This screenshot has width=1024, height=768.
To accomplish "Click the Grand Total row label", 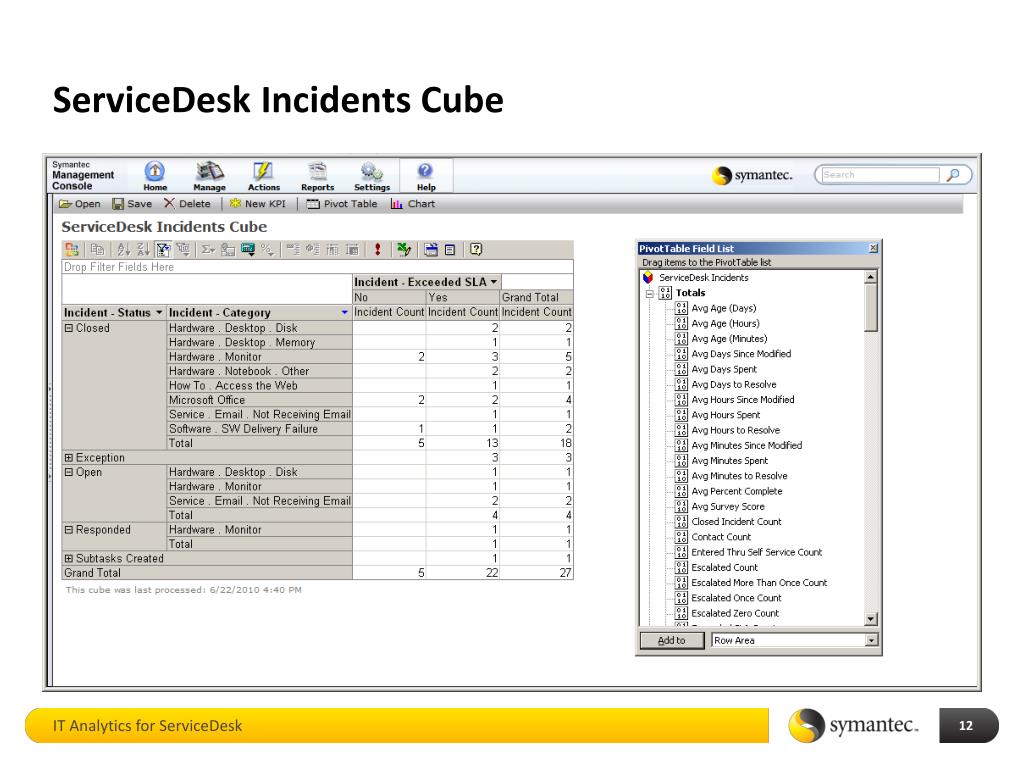I will [207, 573].
